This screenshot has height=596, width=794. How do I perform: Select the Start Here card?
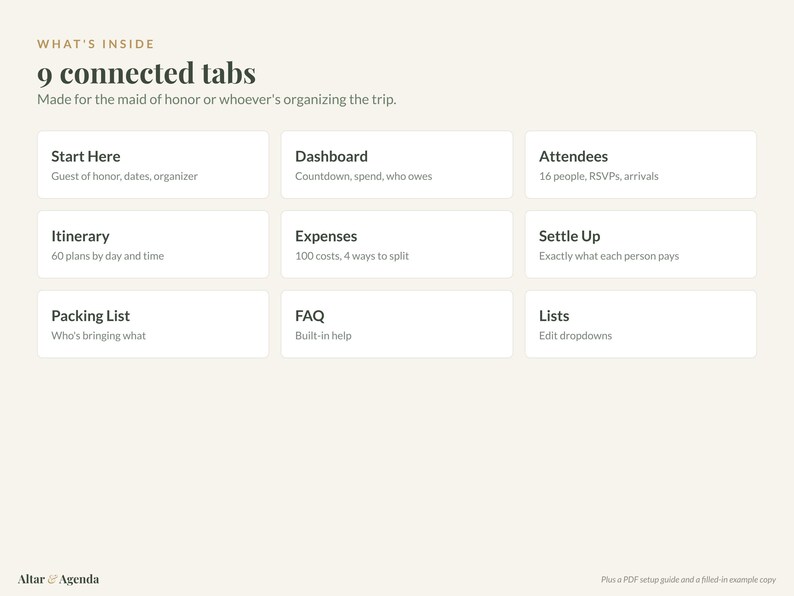click(153, 165)
